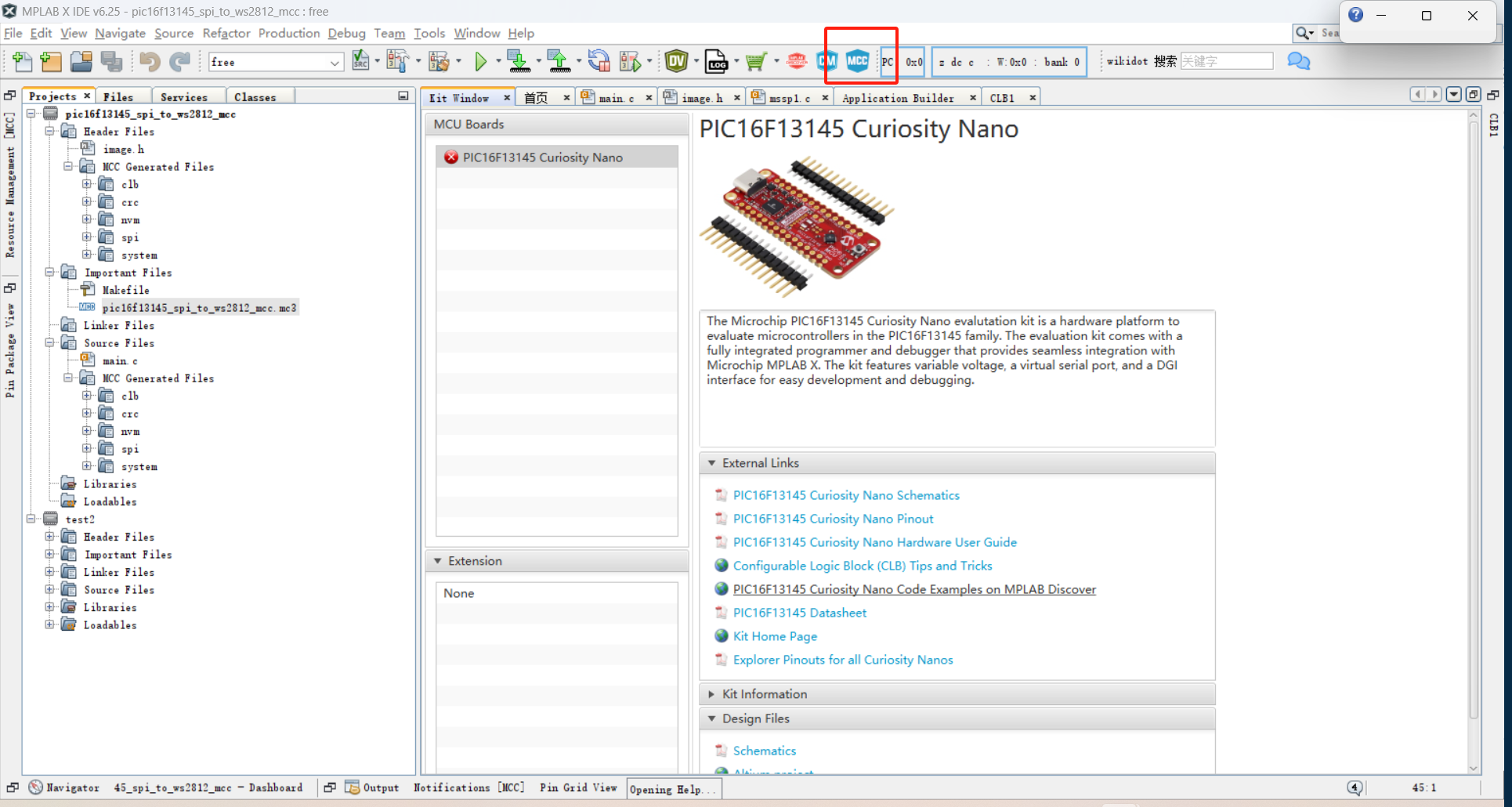This screenshot has width=1512, height=807.
Task: Close the image.h tab
Action: (737, 98)
